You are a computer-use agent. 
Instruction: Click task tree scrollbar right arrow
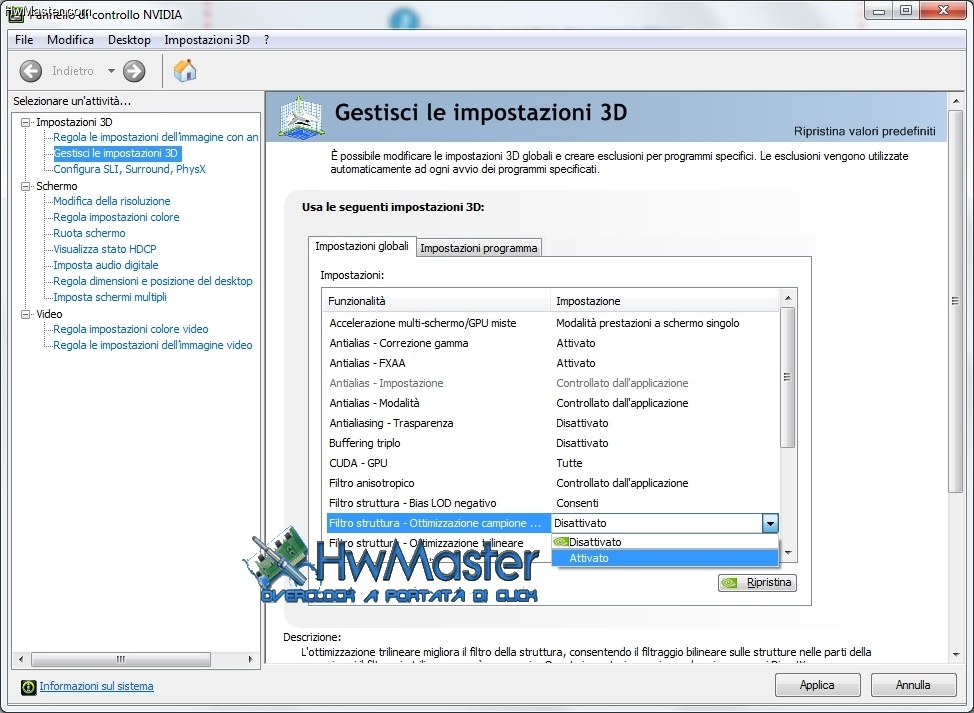[x=250, y=659]
